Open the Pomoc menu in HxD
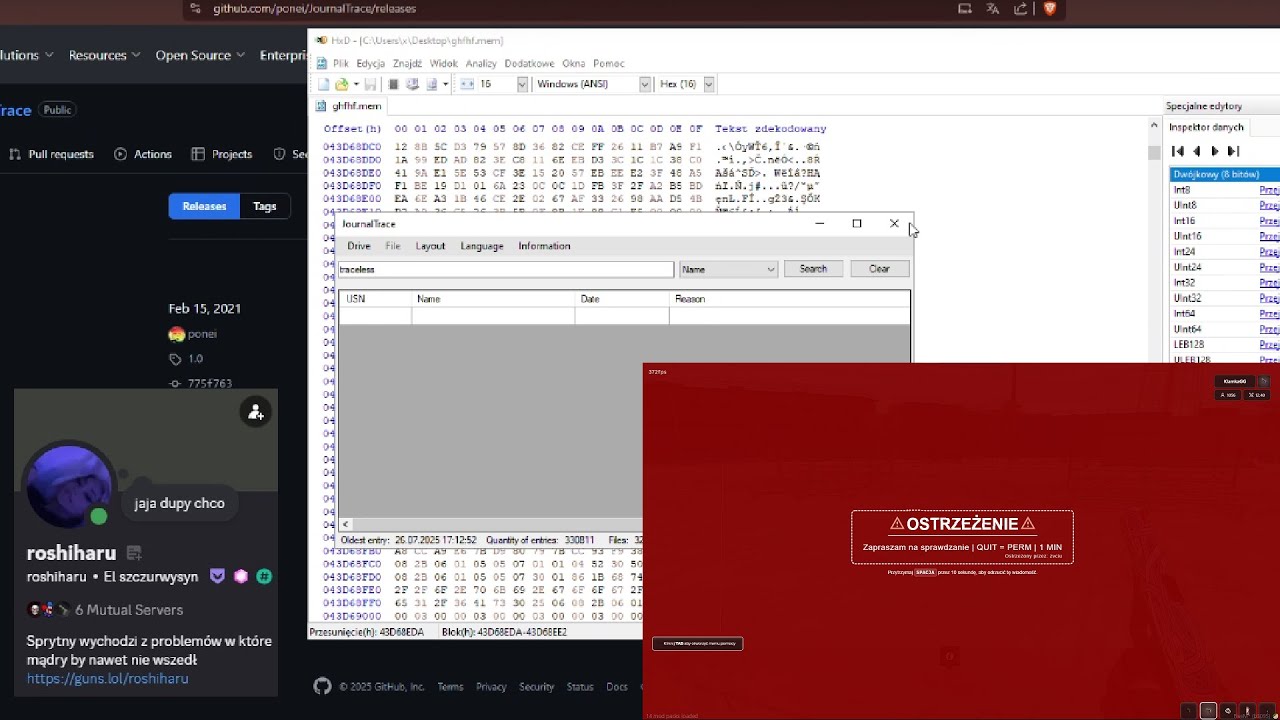1280x720 pixels. tap(608, 63)
